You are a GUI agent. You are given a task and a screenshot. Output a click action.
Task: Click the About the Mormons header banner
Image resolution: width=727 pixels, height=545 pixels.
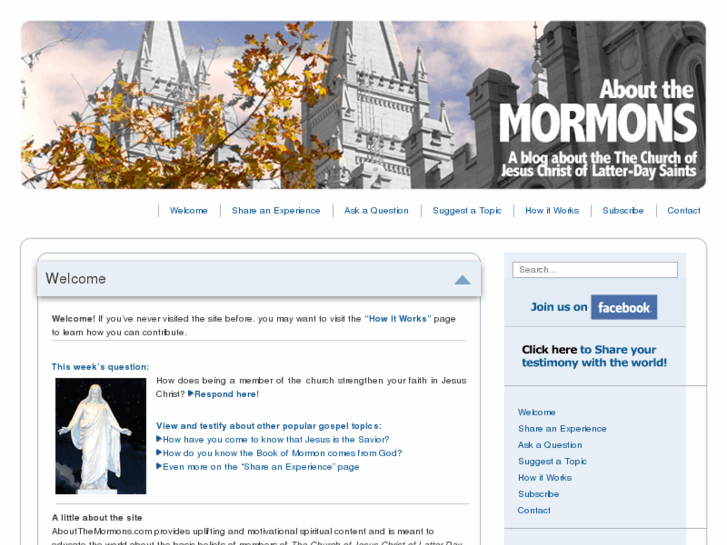coord(364,105)
